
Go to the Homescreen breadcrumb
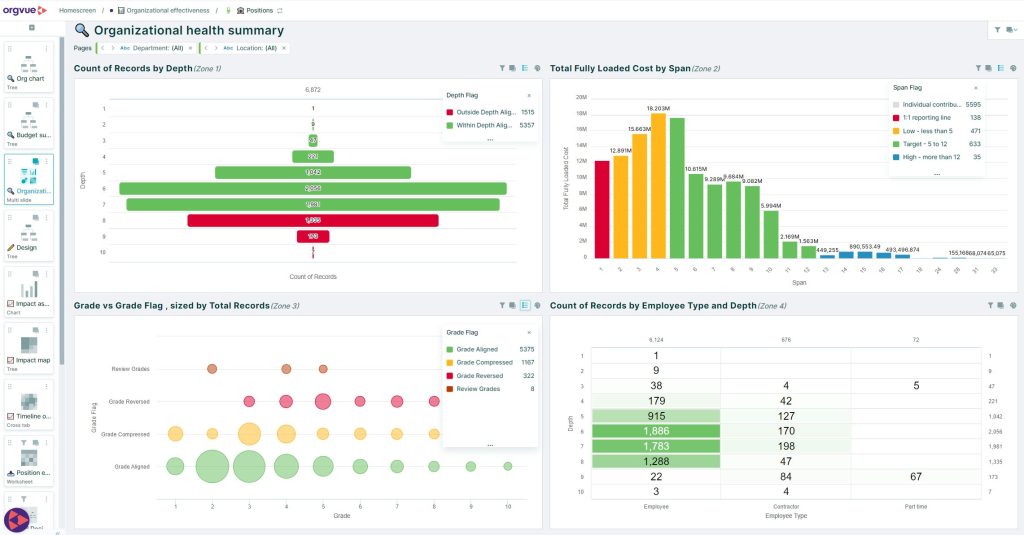pos(77,10)
